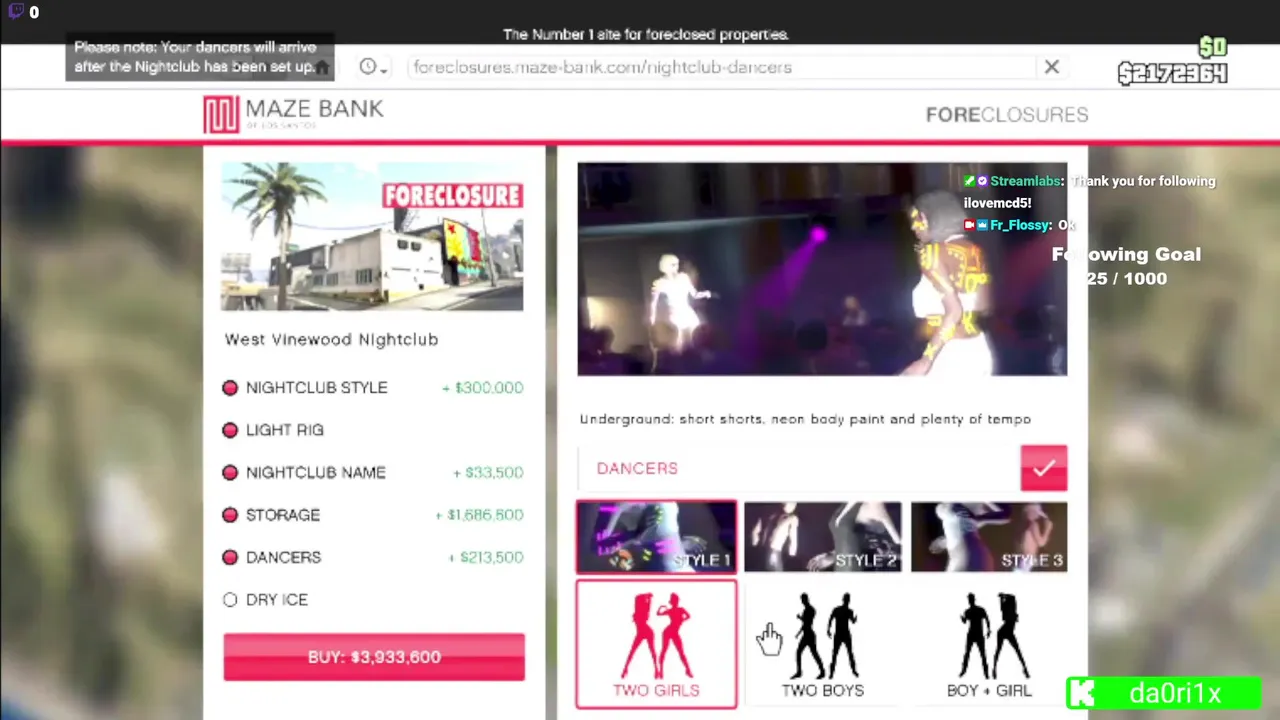Go to browser home page icon

[322, 67]
